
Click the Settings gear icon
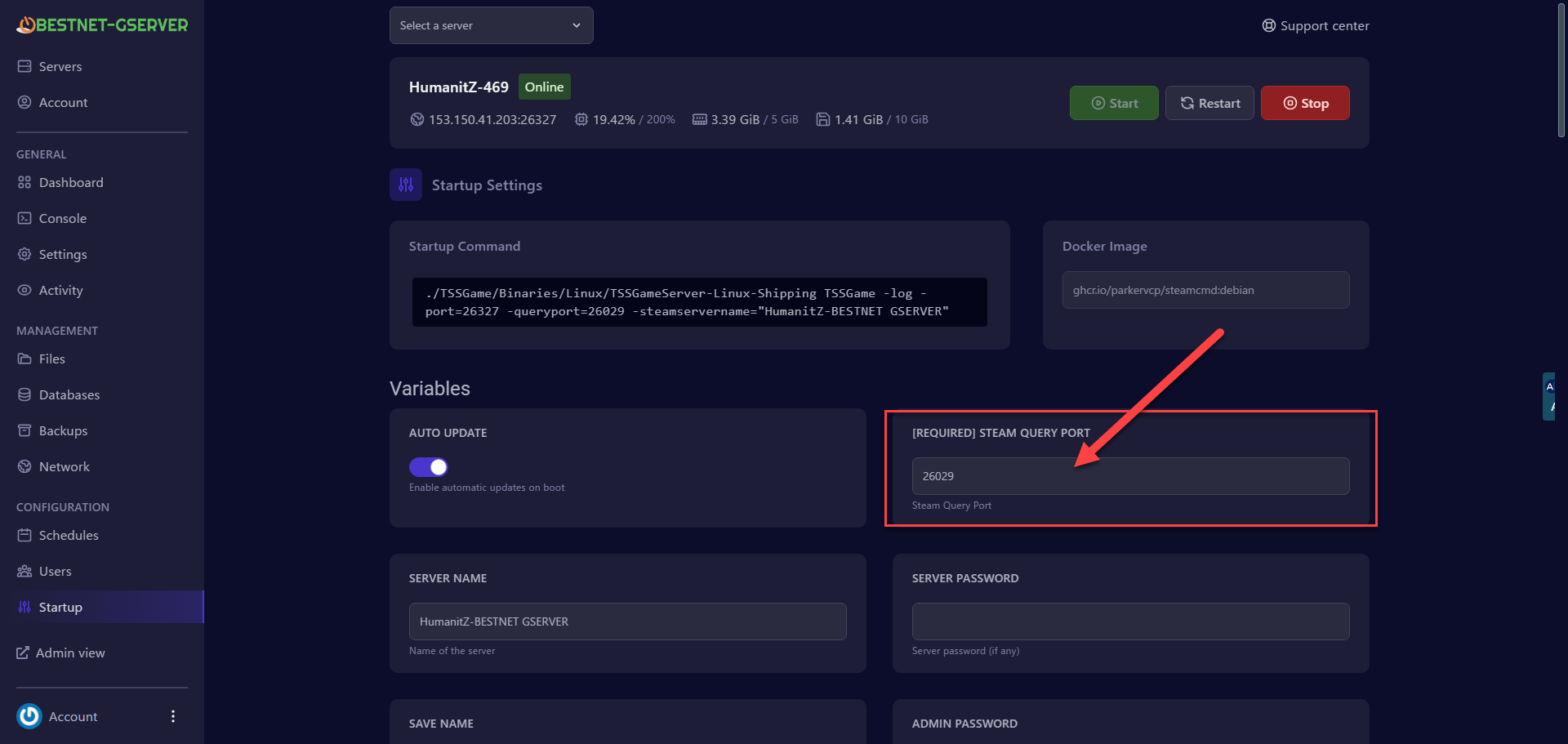click(x=24, y=254)
